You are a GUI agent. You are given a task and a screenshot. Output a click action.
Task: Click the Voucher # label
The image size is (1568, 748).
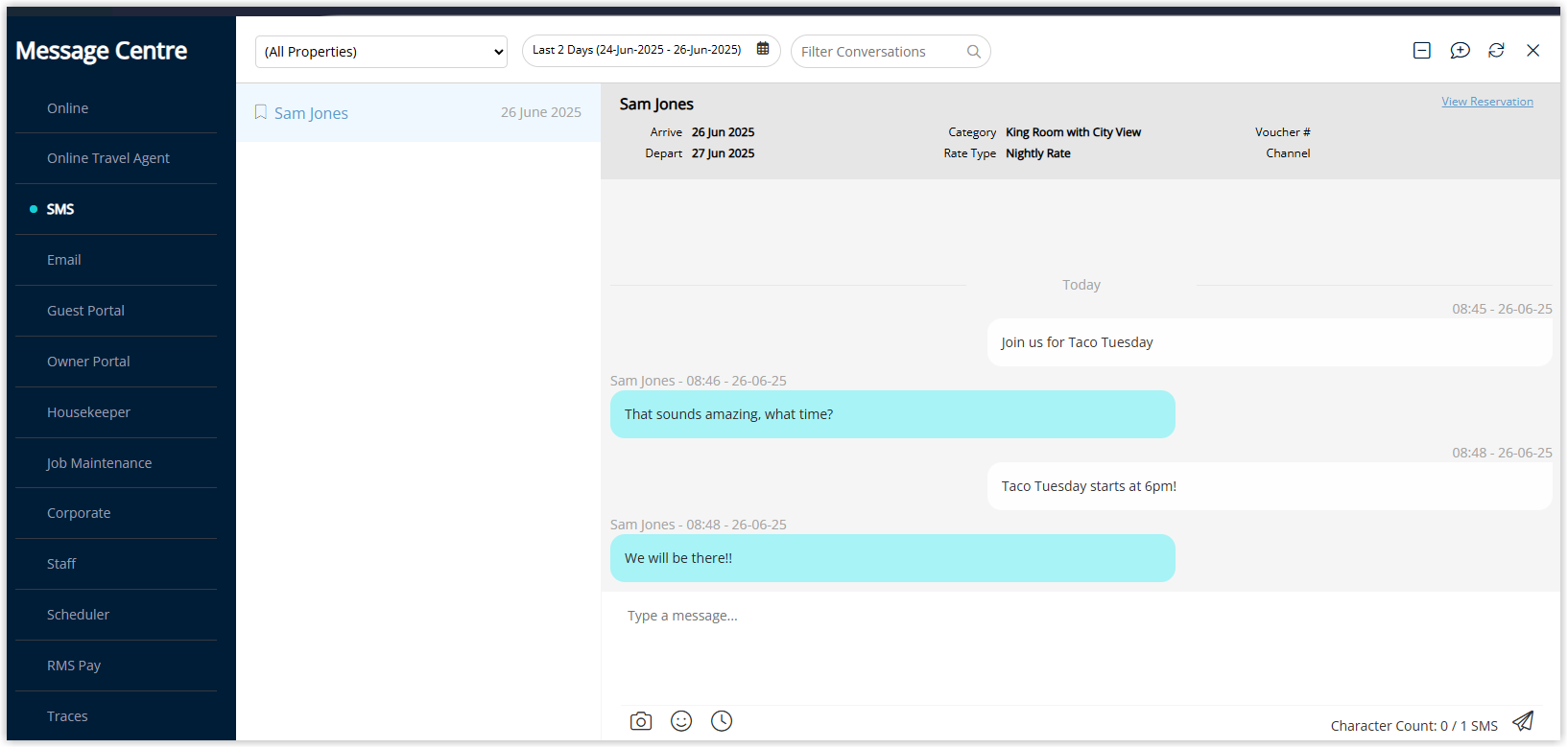coord(1282,132)
